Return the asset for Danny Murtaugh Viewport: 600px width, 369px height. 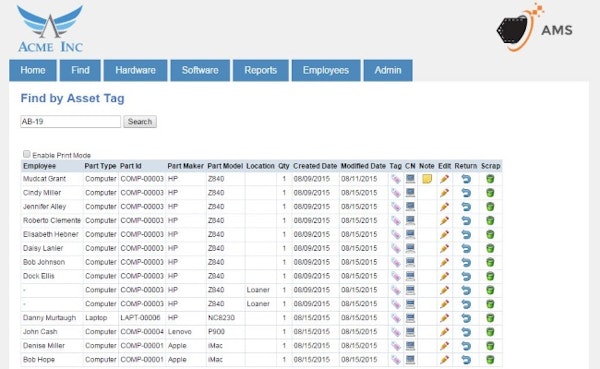[466, 318]
